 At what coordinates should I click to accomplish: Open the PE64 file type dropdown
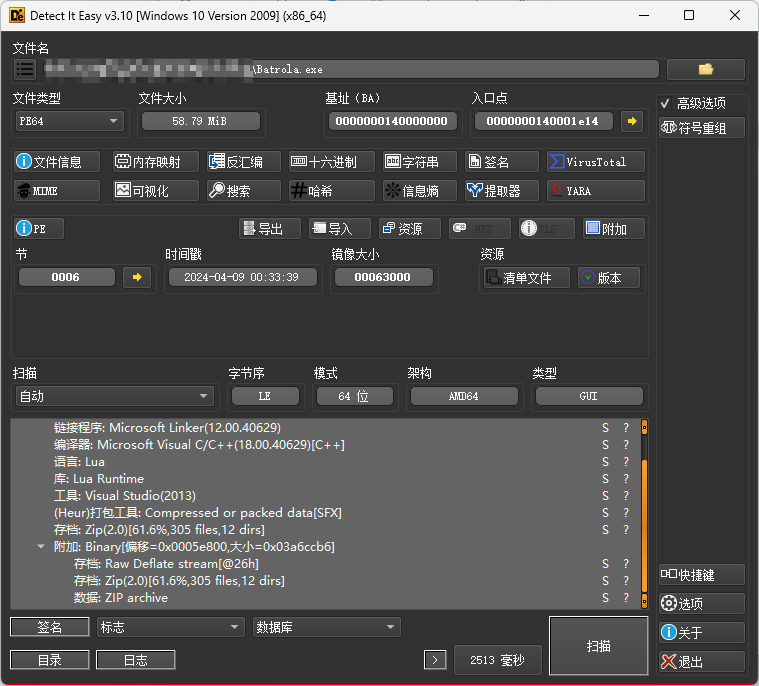[68, 121]
